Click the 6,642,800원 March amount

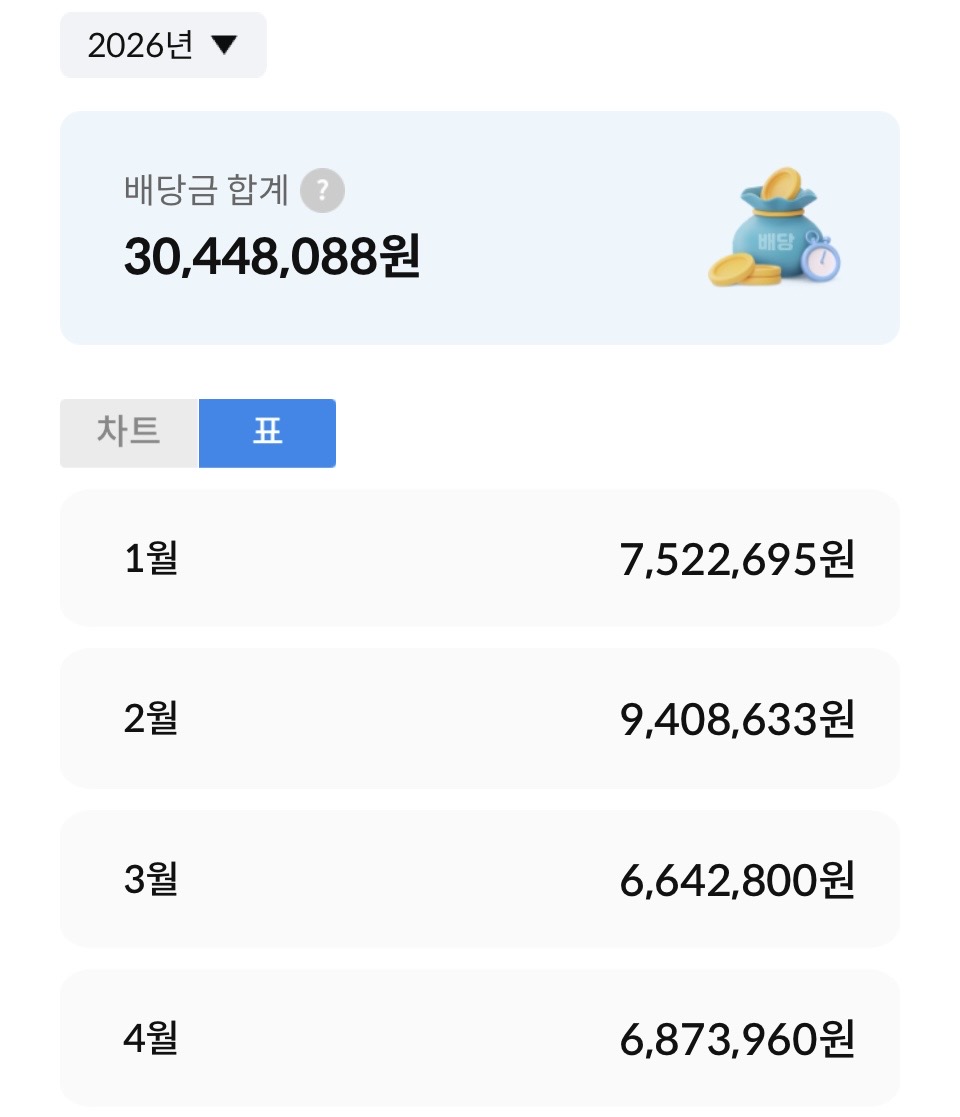(x=737, y=880)
